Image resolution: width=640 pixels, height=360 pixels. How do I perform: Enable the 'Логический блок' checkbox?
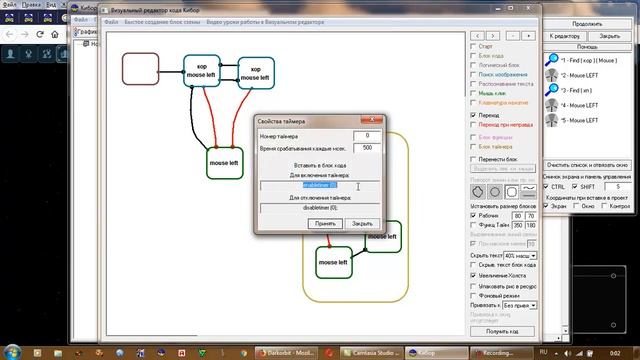(x=473, y=65)
